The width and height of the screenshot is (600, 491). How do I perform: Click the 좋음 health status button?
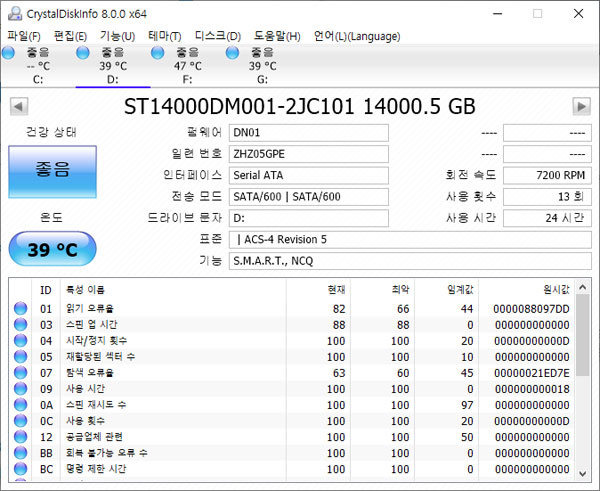pos(52,172)
